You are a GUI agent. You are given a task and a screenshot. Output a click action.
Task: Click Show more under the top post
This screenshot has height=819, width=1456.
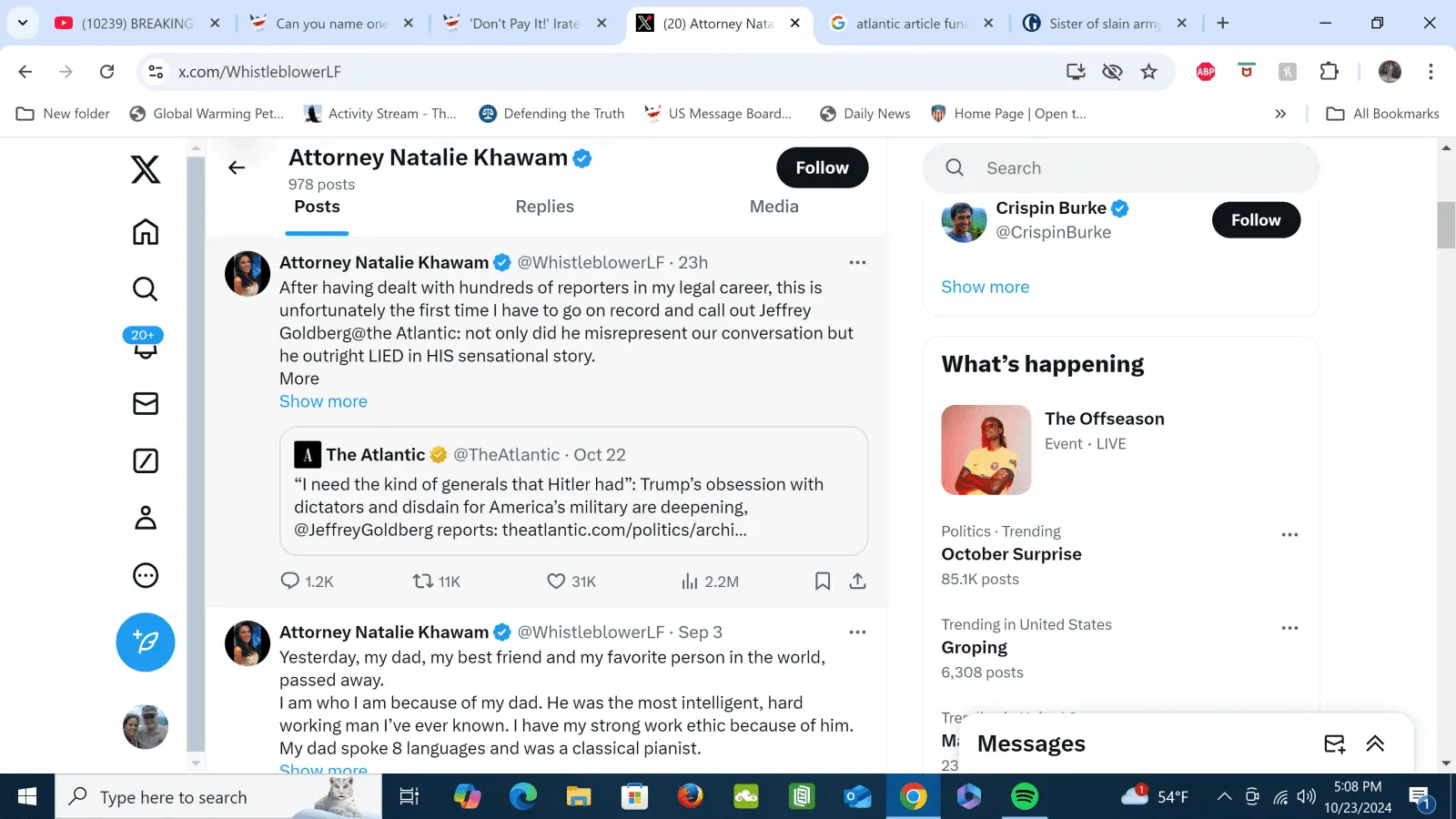point(323,401)
